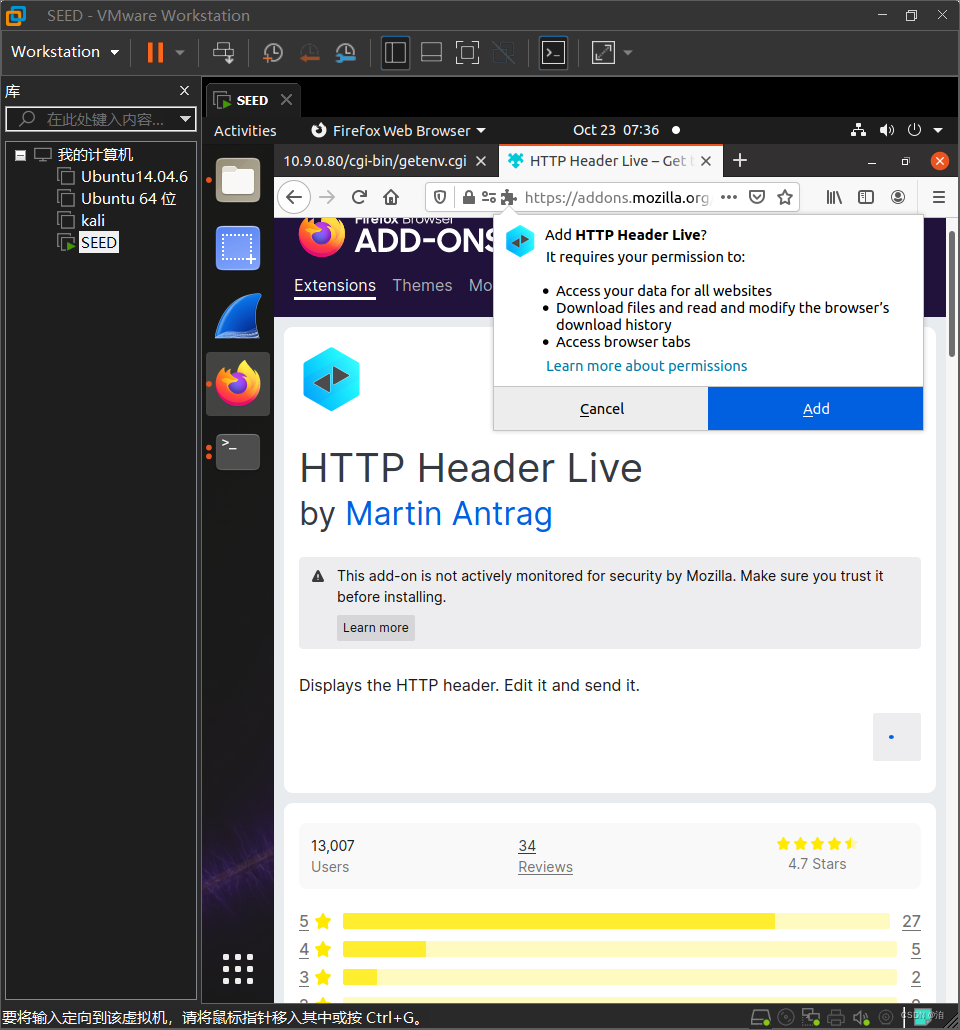Toggle Firefox sidebars

tap(866, 197)
